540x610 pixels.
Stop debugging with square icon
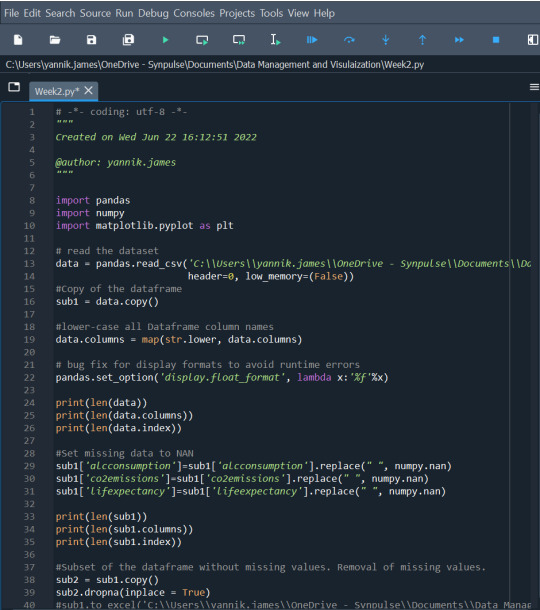click(x=496, y=40)
